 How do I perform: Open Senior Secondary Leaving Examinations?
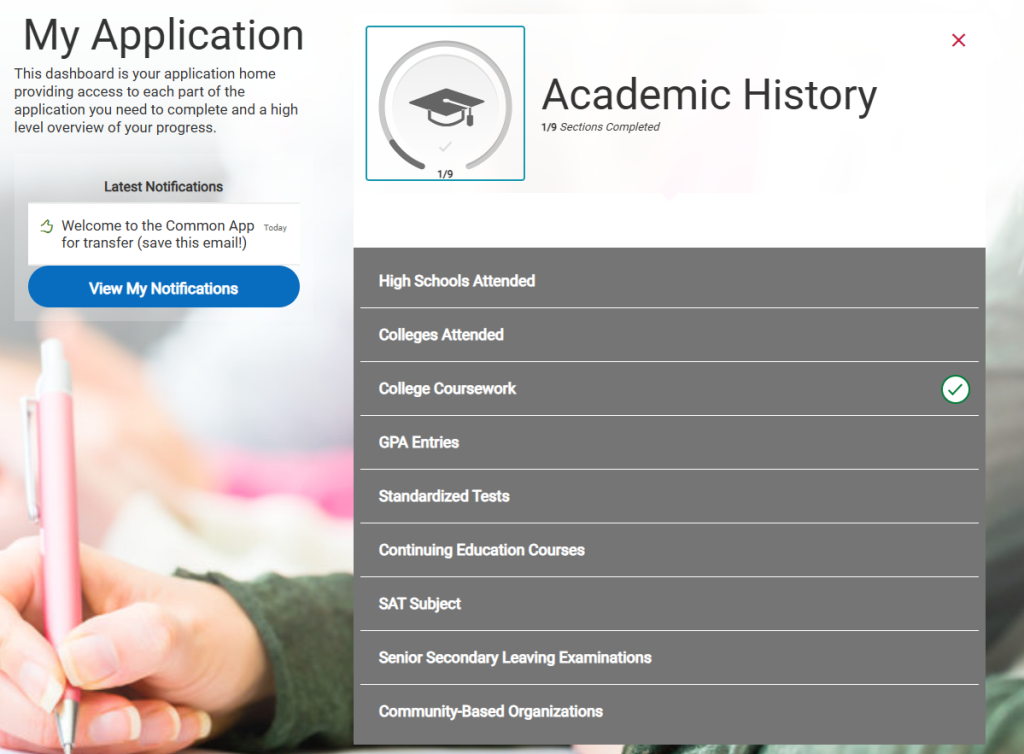515,659
